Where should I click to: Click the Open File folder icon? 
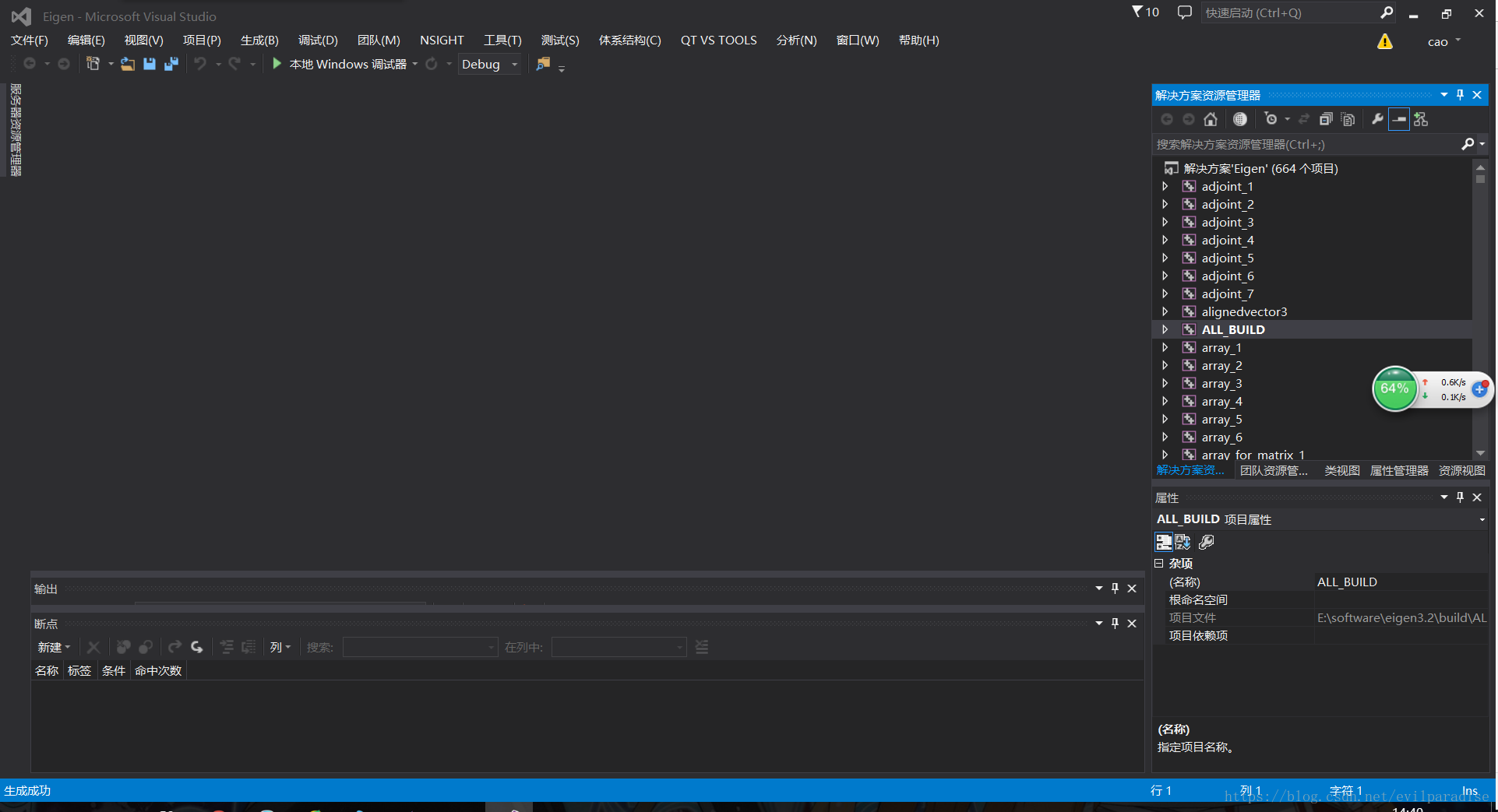(128, 64)
